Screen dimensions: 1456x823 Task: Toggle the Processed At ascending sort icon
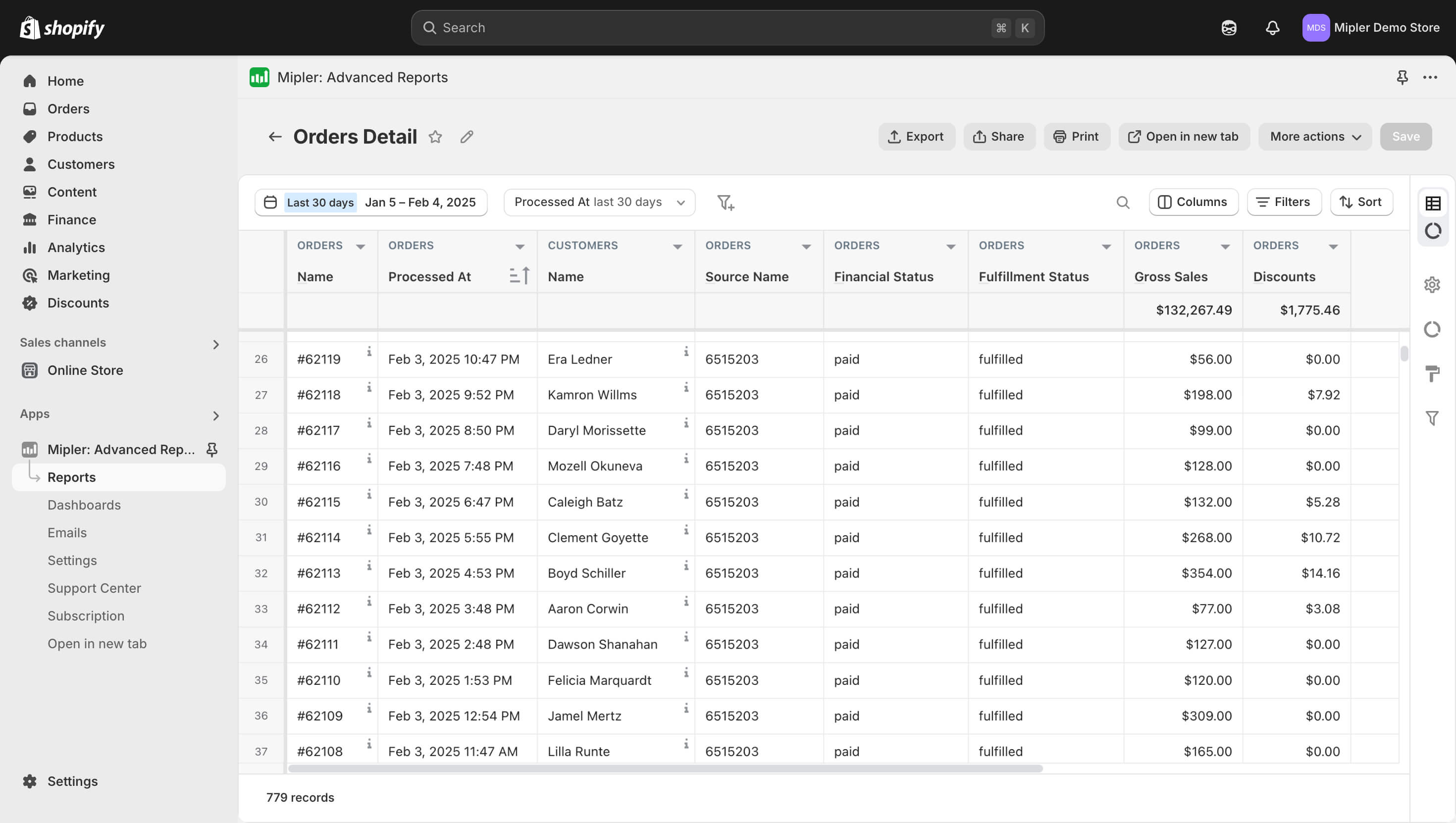[519, 276]
